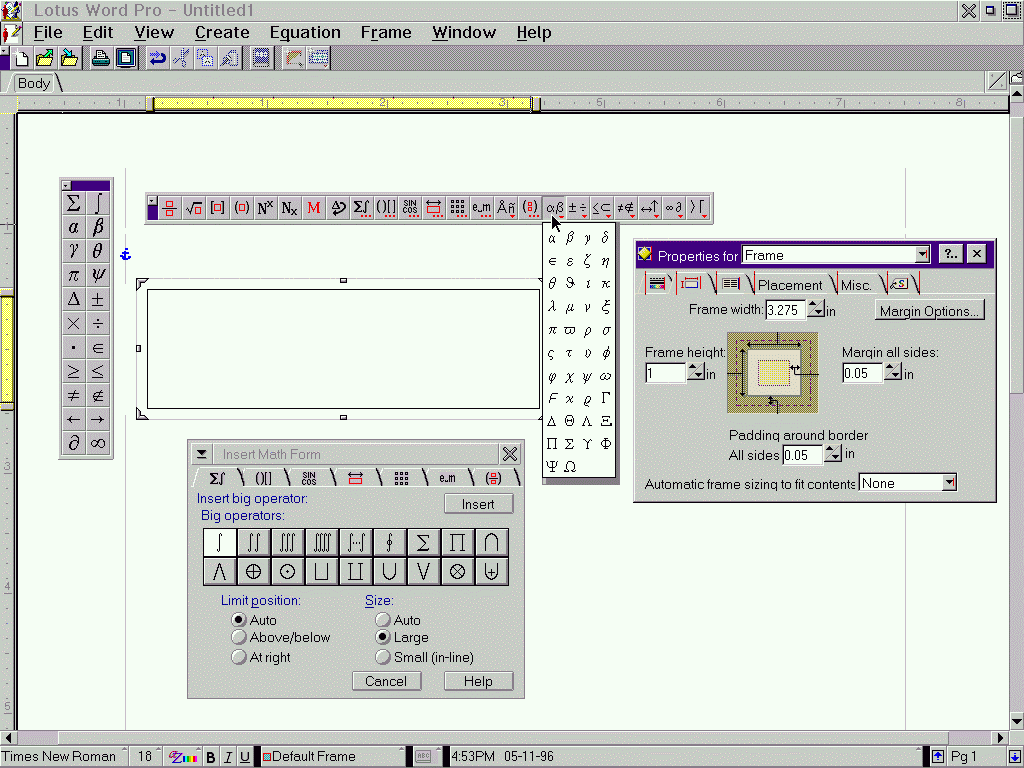
Task: Open the plus-minus operators dropdown in equation toolbar
Action: [577, 208]
